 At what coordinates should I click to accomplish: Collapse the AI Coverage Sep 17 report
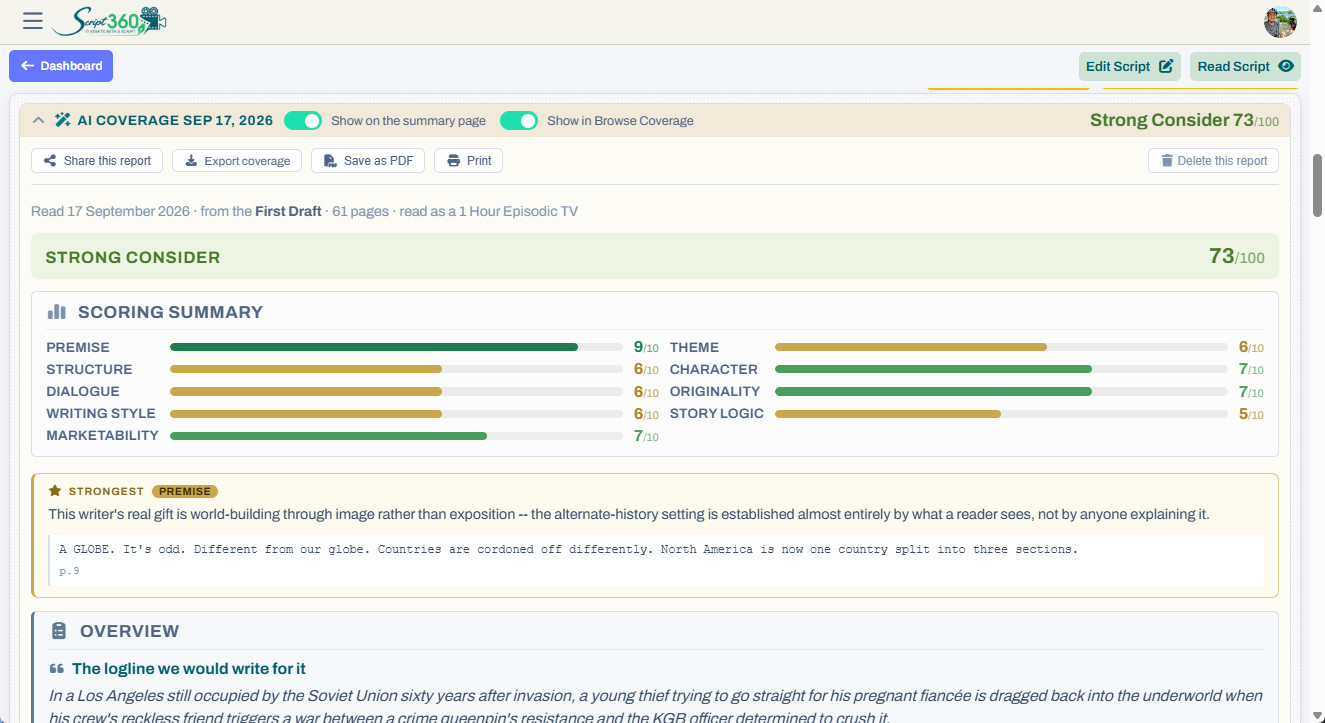(x=38, y=121)
